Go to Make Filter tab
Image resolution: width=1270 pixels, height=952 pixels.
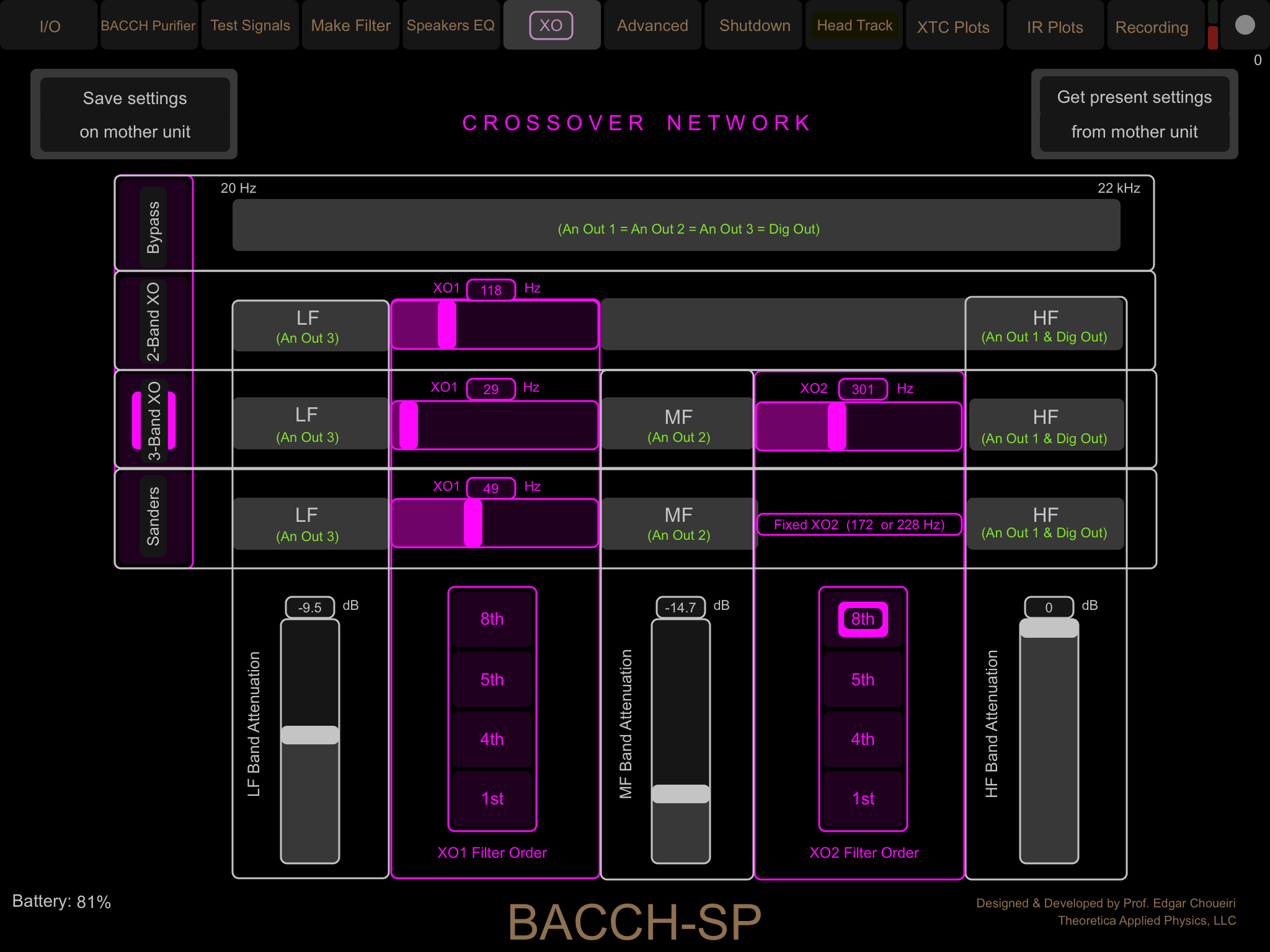[x=350, y=25]
